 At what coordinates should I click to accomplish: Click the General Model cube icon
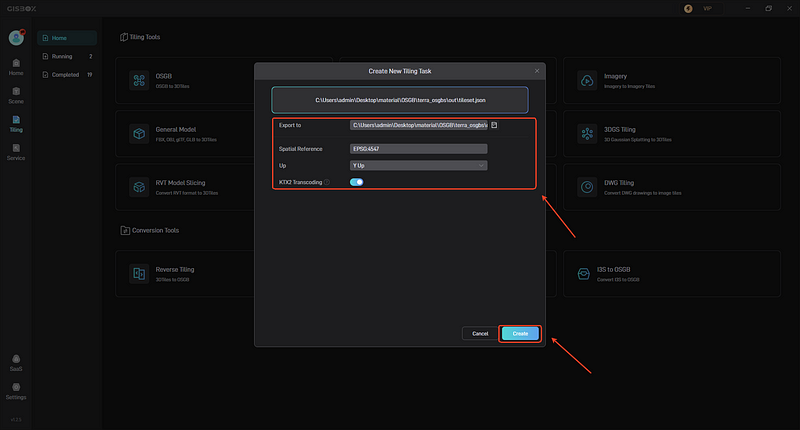click(x=139, y=134)
